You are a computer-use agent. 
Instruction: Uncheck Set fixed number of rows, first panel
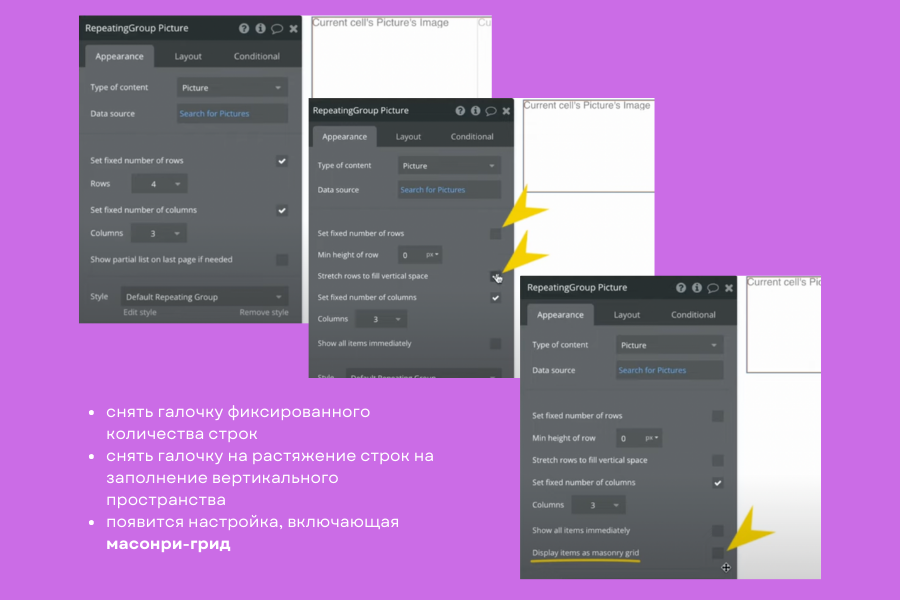click(282, 161)
